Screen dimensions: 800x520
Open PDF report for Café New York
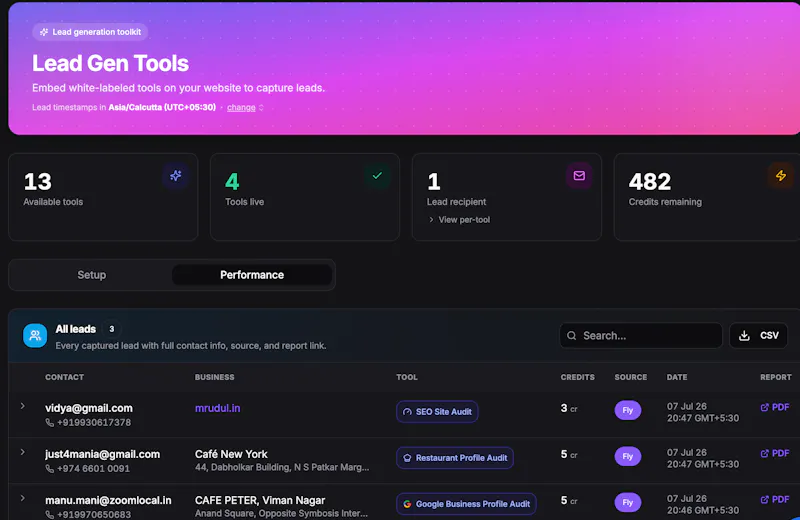[x=775, y=453]
